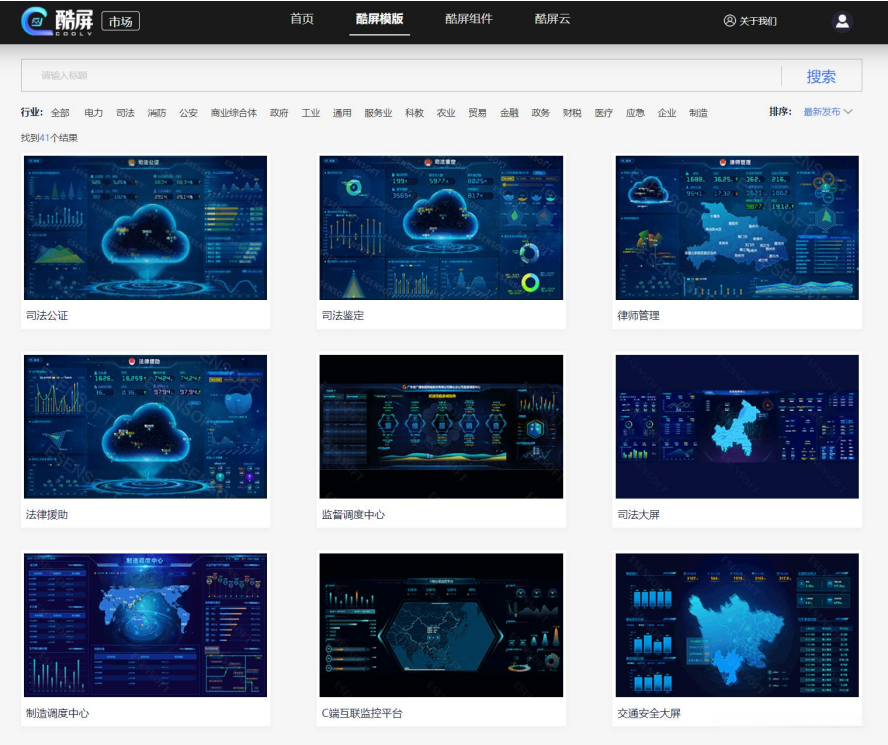Screen dimensions: 888x745
Task: Click the 律师管理 card title
Action: [638, 316]
